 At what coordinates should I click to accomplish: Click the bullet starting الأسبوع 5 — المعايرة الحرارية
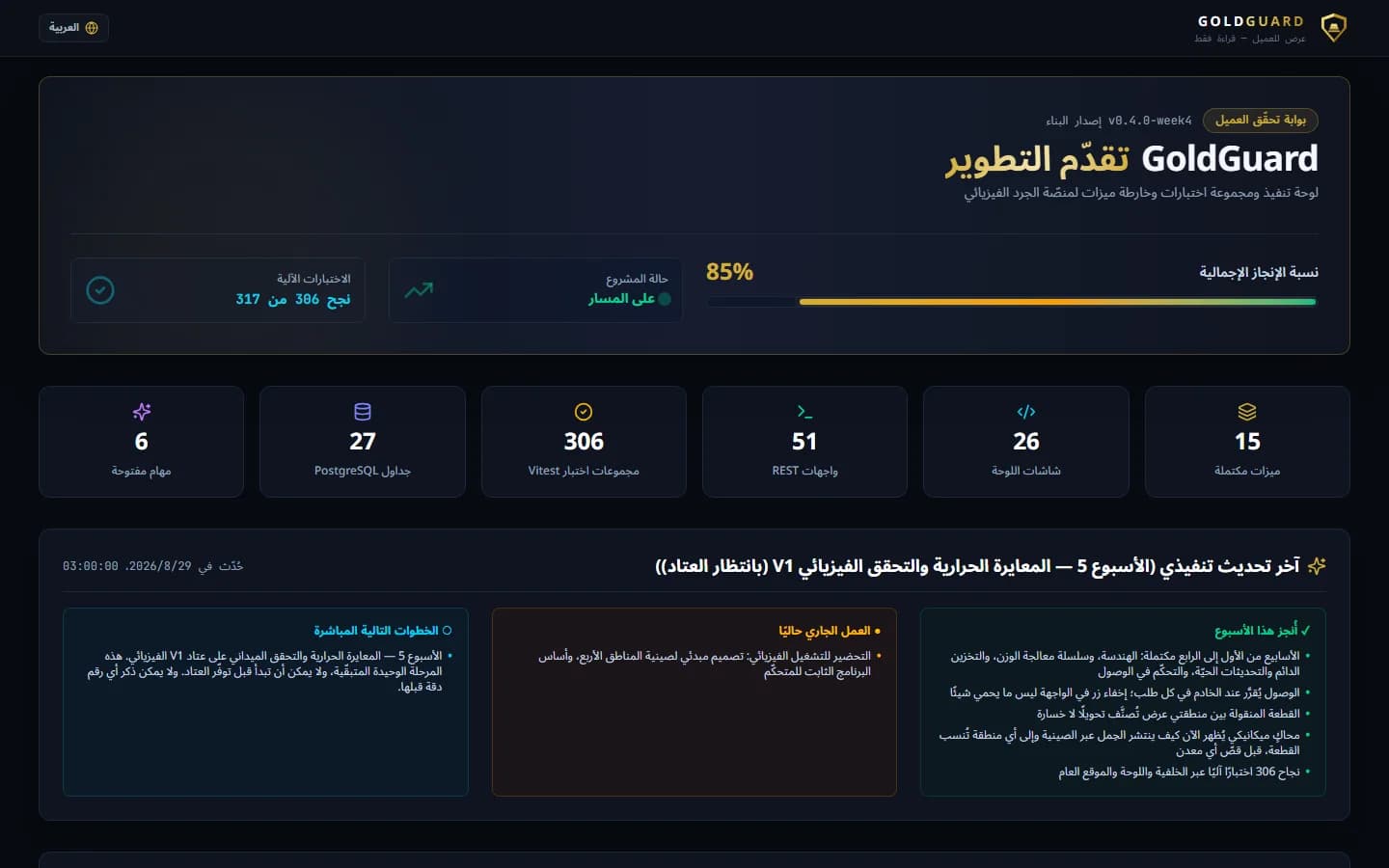(264, 671)
